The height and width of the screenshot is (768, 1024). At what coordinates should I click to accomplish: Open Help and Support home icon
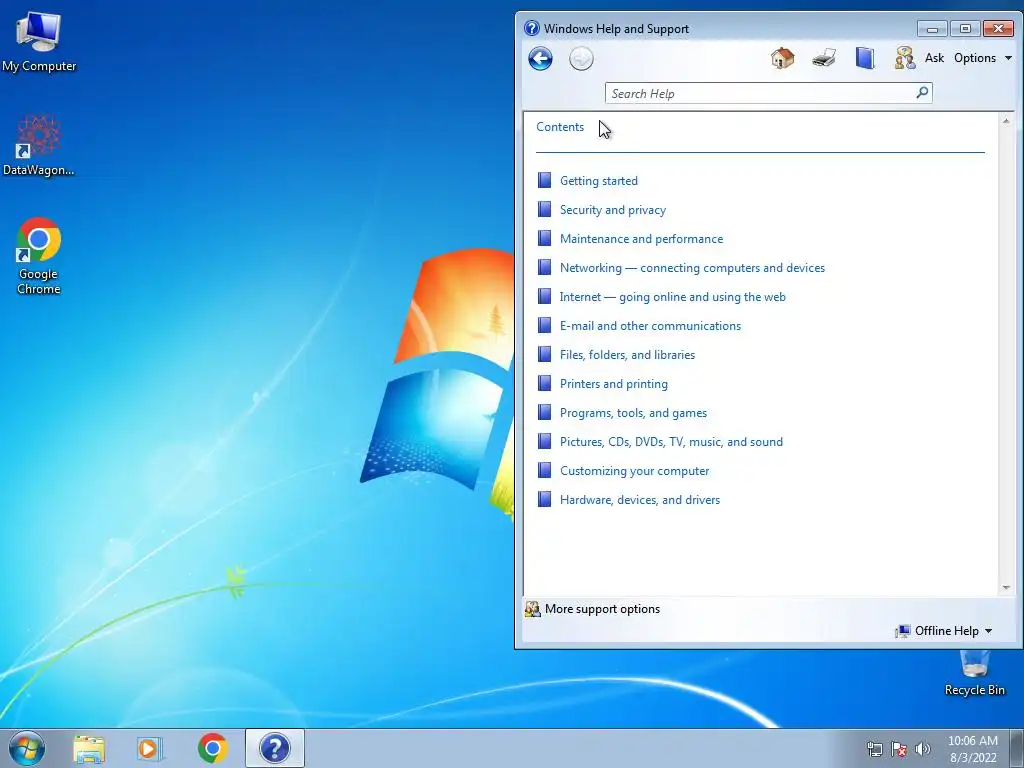pos(782,58)
